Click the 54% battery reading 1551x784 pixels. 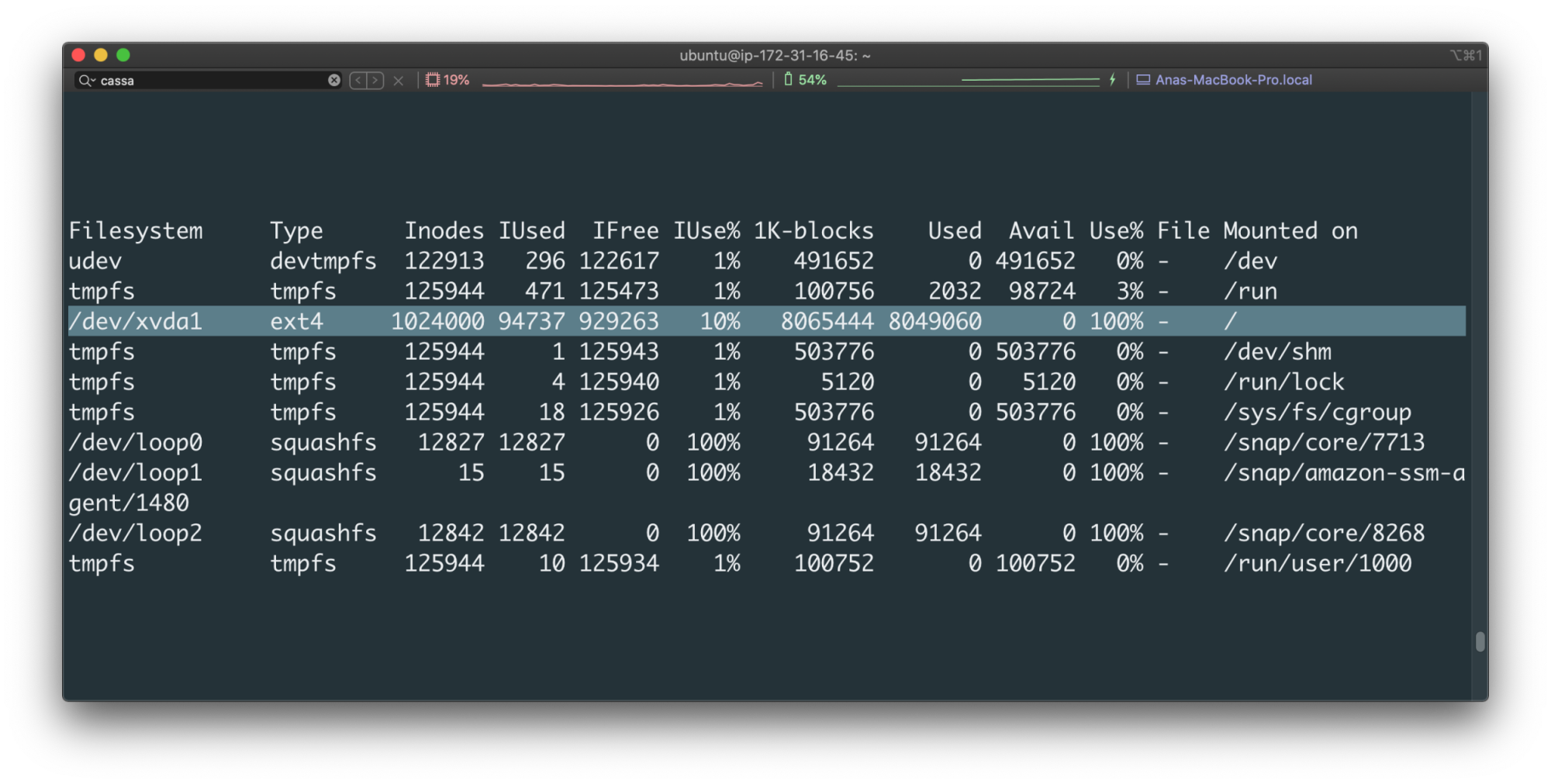tap(813, 80)
